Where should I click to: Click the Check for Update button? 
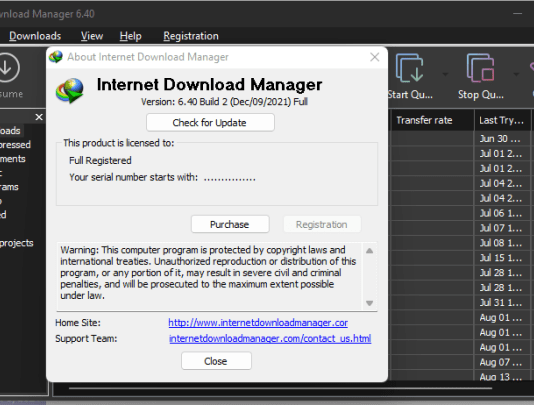click(x=210, y=123)
